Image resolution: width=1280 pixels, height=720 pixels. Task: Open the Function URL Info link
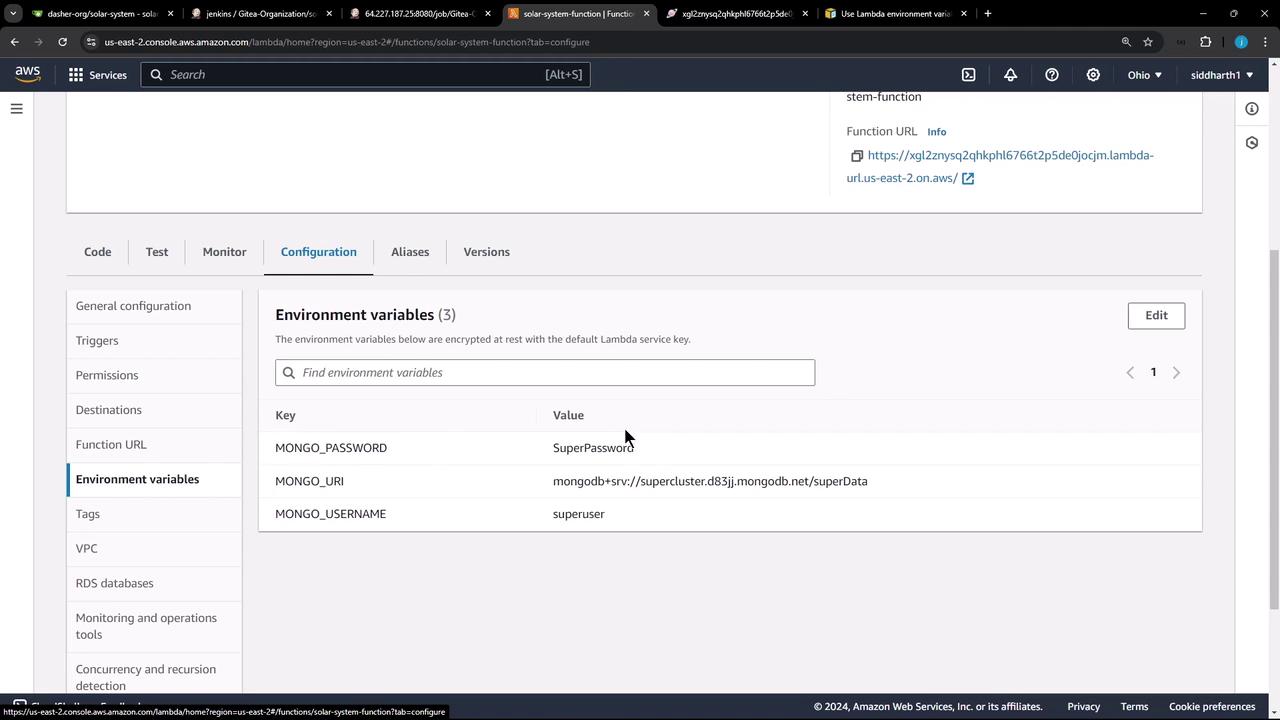point(936,132)
